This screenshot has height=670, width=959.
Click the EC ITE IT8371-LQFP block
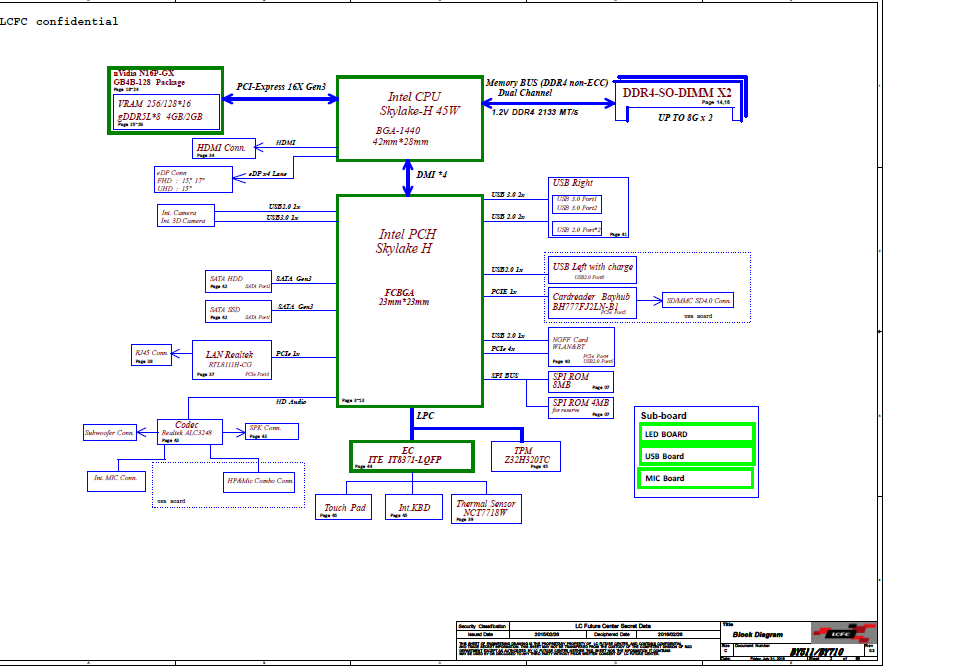(x=412, y=456)
